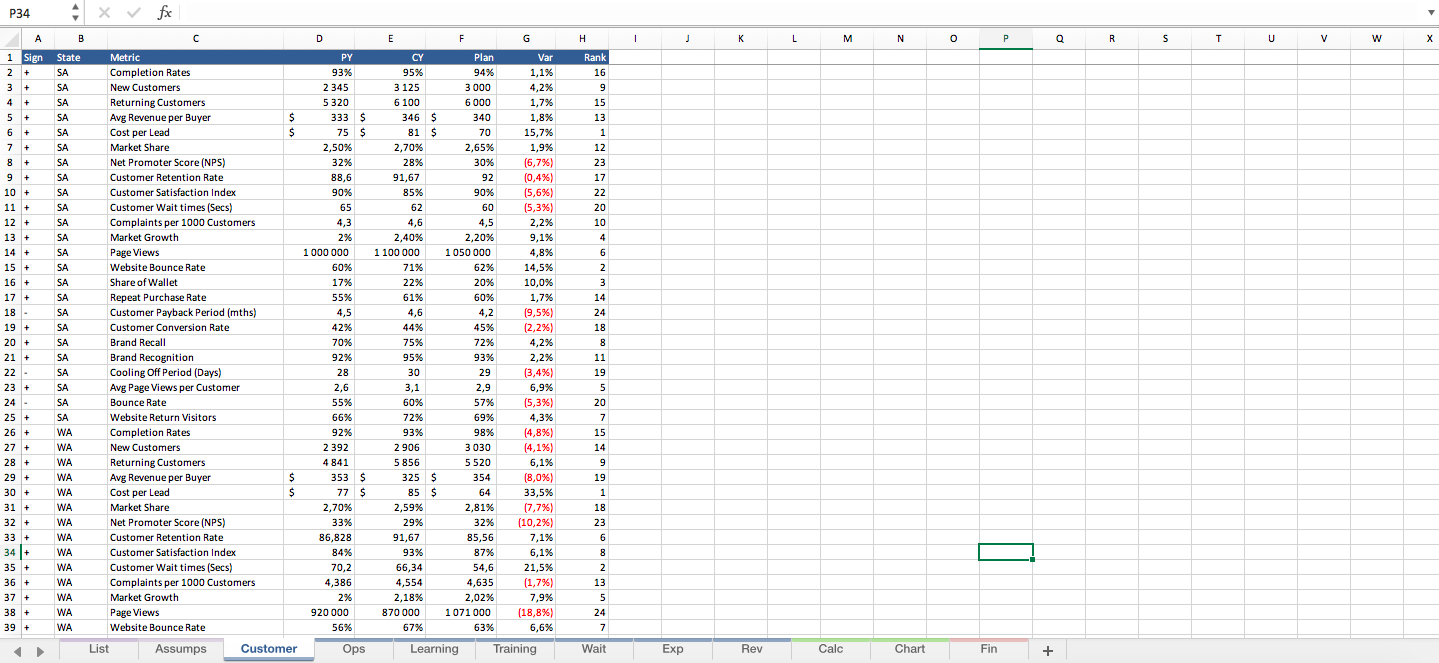
Task: Click the Name Box up stepper arrow
Action: 75,8
